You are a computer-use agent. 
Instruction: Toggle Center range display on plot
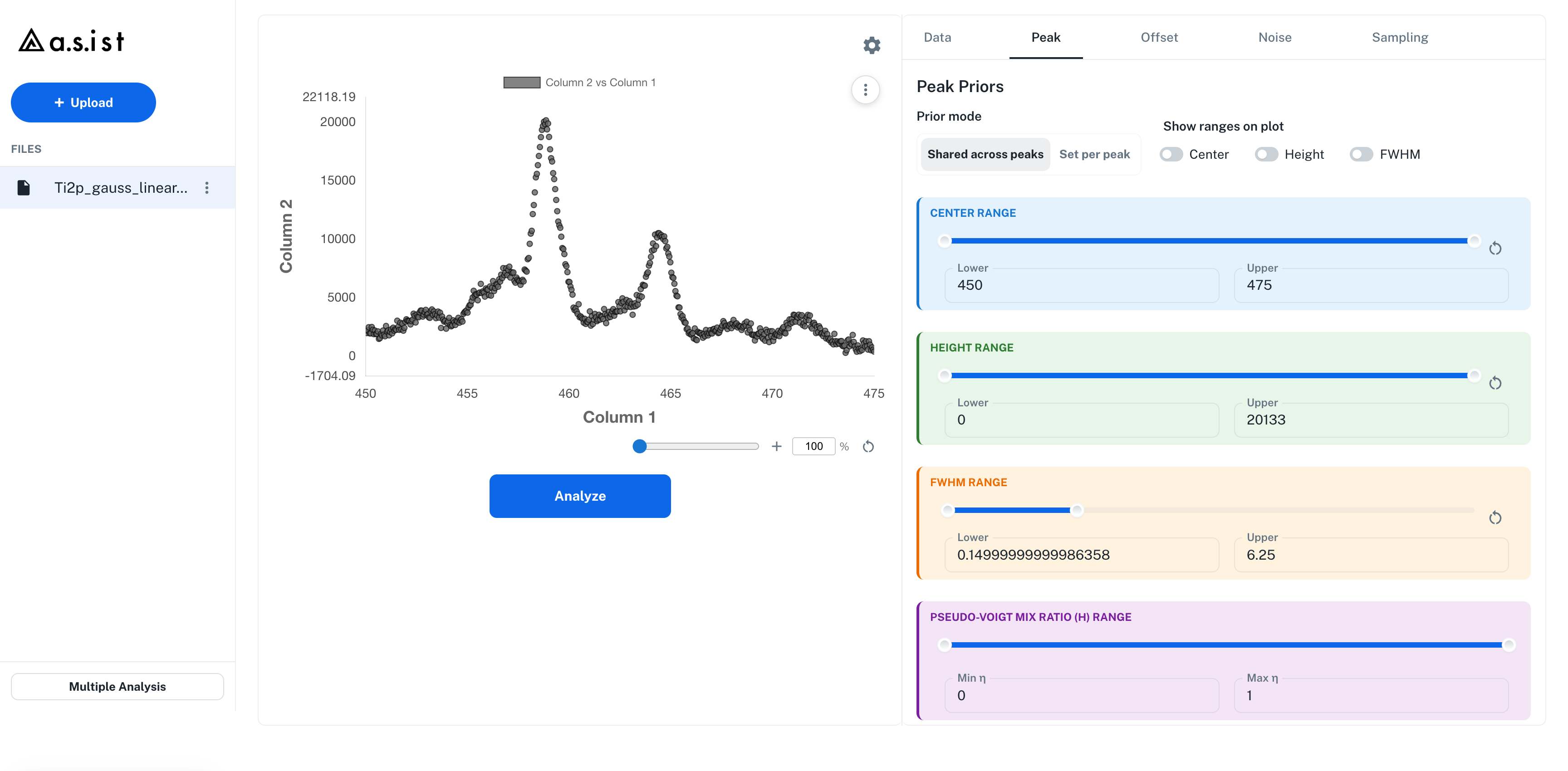1171,155
